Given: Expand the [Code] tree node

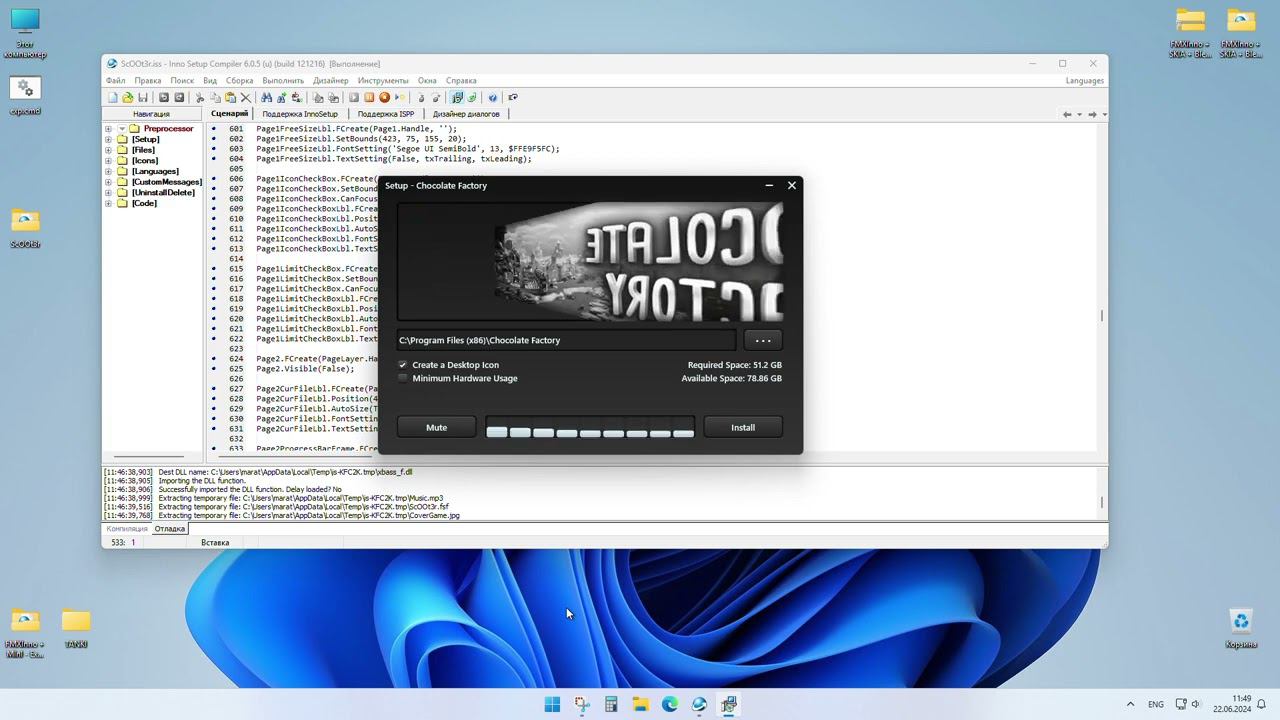Looking at the screenshot, I should click(108, 203).
